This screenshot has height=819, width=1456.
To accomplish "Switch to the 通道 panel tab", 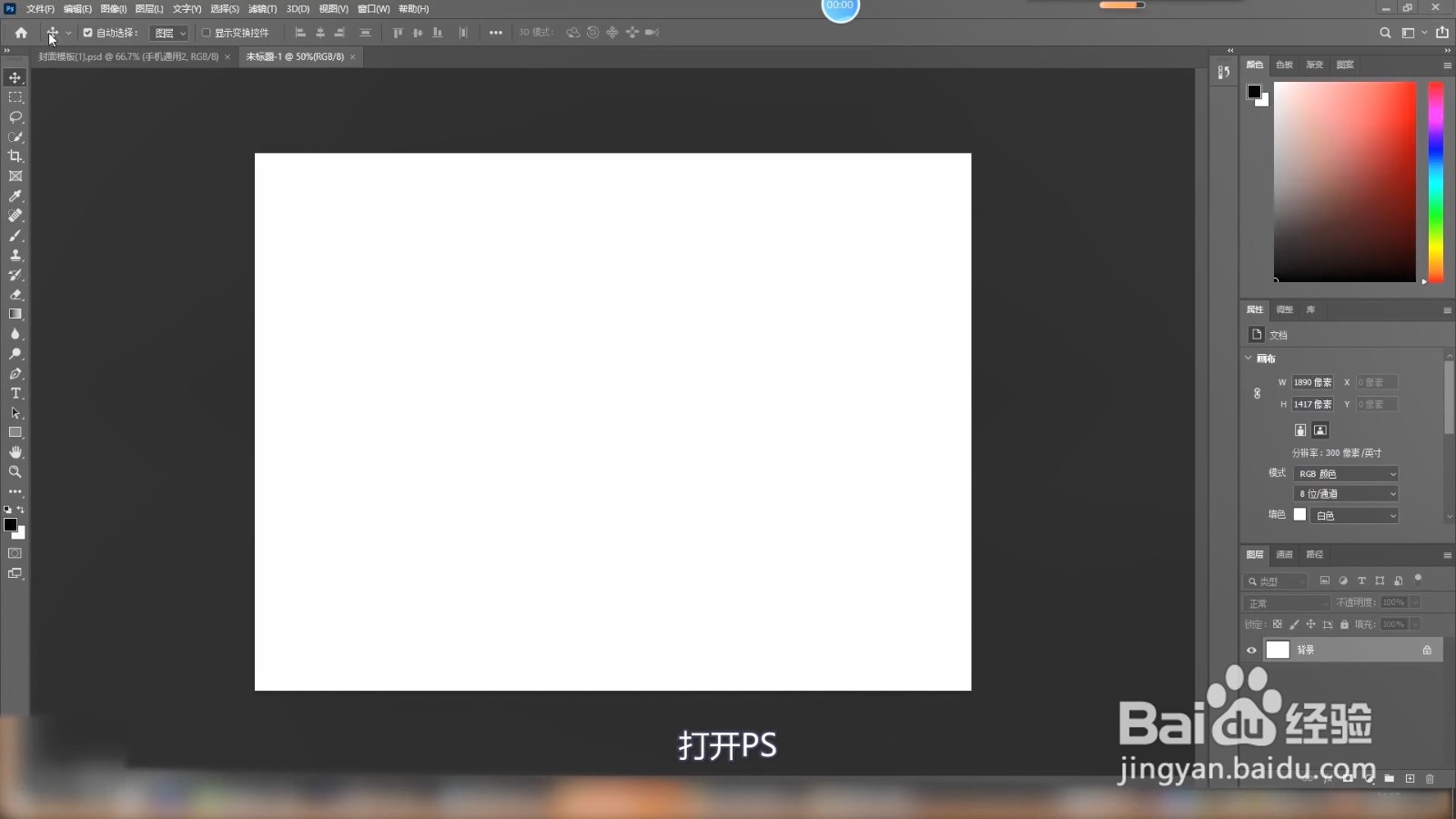I will pyautogui.click(x=1284, y=554).
